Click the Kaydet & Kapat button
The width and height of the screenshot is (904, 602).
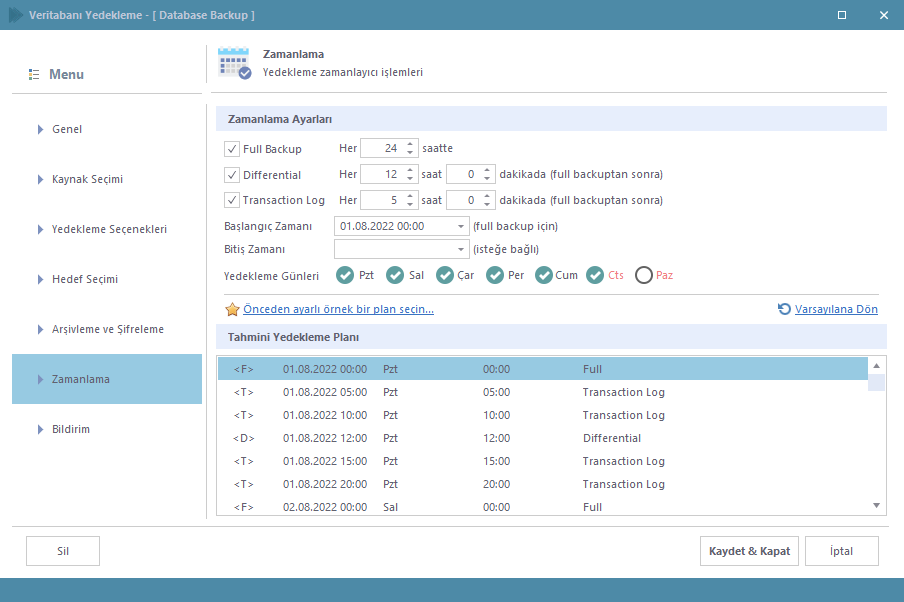[749, 551]
